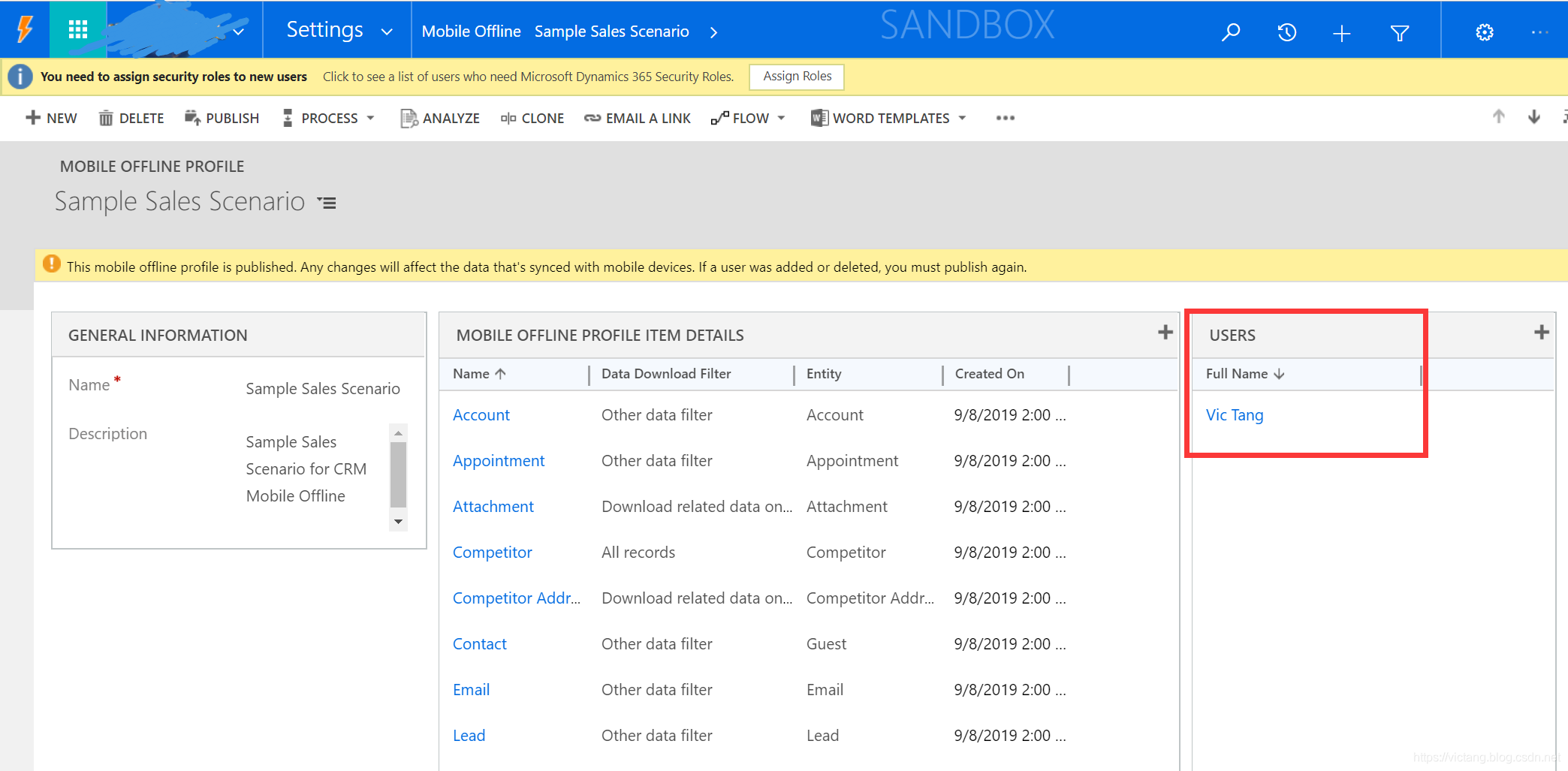Click the top bar ellipsis more options
Viewport: 1568px width, 771px height.
(1539, 32)
